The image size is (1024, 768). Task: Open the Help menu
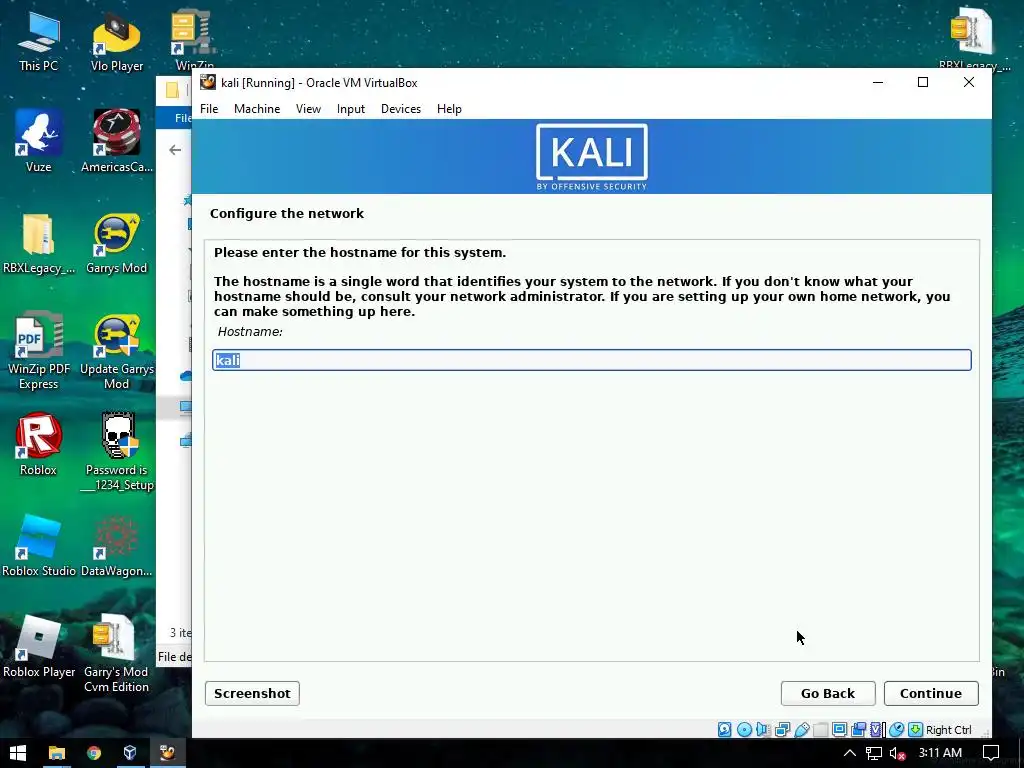[449, 109]
